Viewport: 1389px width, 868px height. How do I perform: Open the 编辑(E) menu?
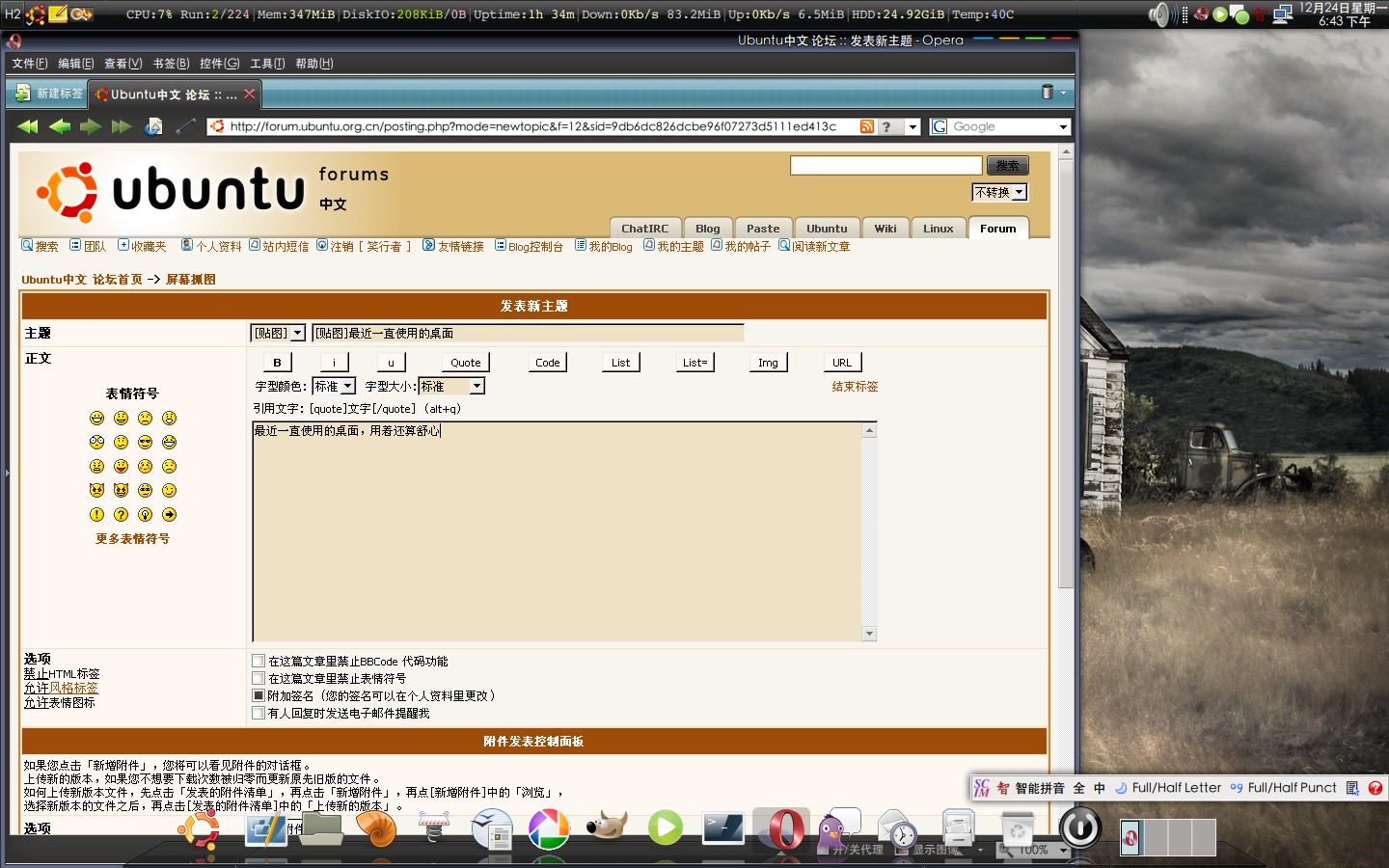point(76,63)
